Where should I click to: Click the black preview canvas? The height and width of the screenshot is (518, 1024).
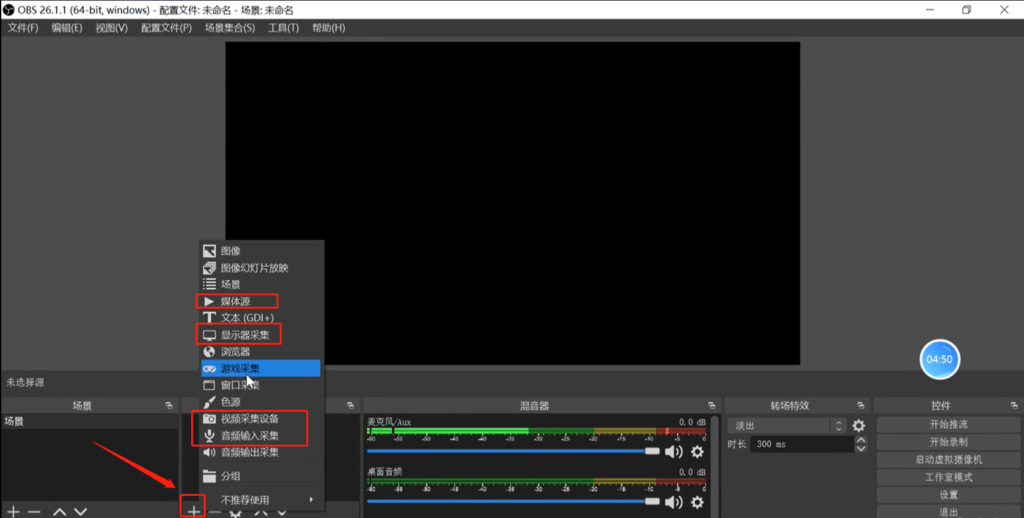(513, 203)
